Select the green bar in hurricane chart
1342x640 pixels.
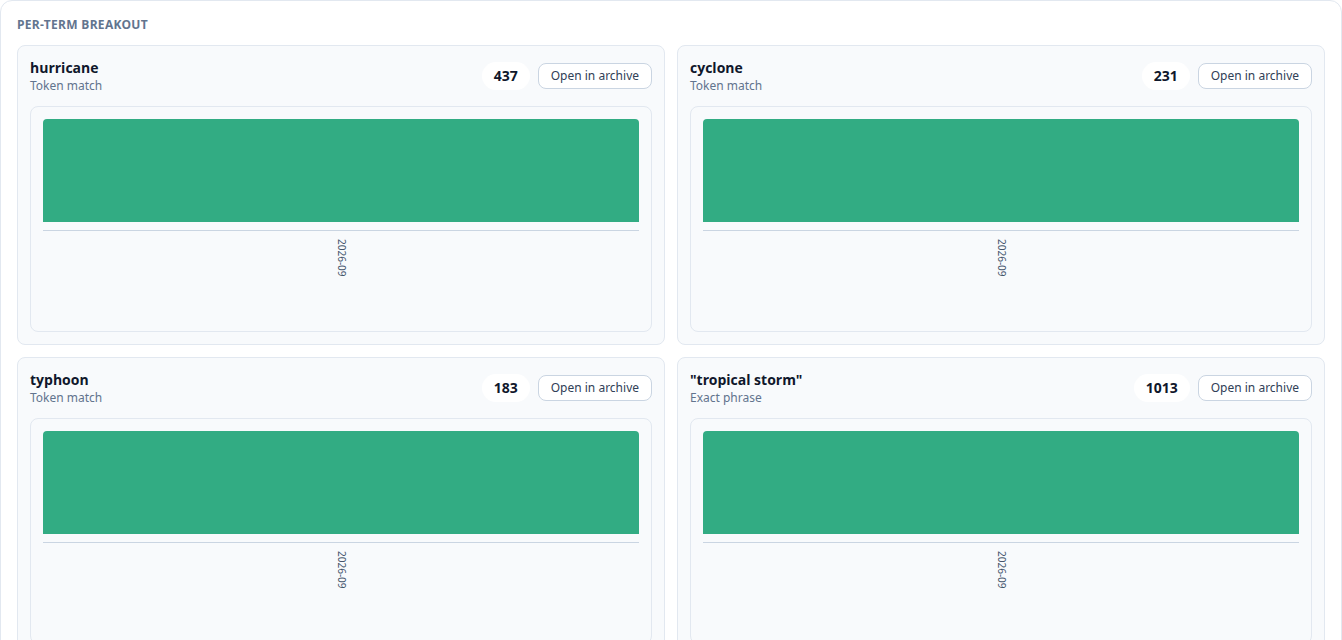click(x=341, y=170)
